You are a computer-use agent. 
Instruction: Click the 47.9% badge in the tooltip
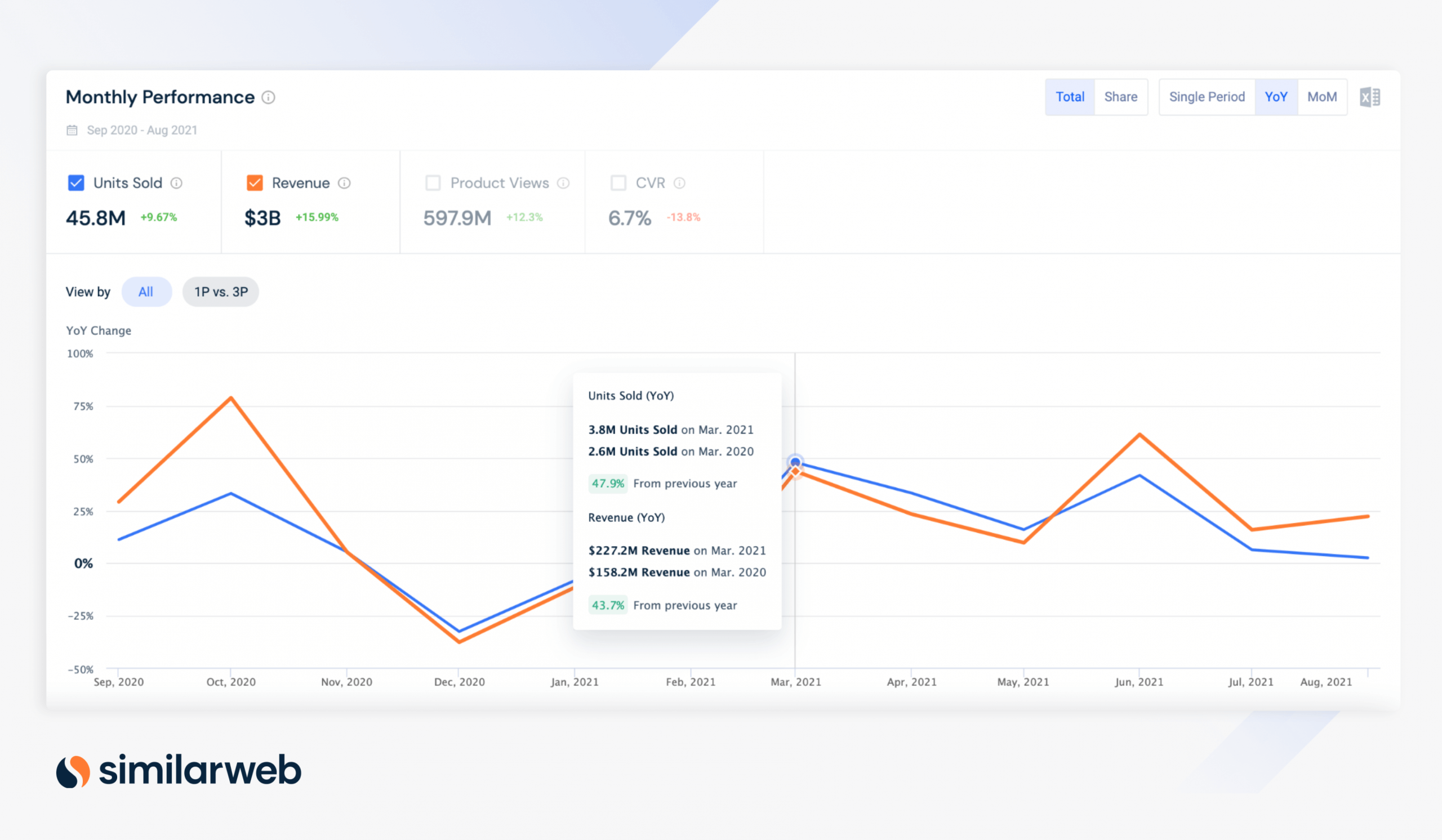click(x=608, y=483)
